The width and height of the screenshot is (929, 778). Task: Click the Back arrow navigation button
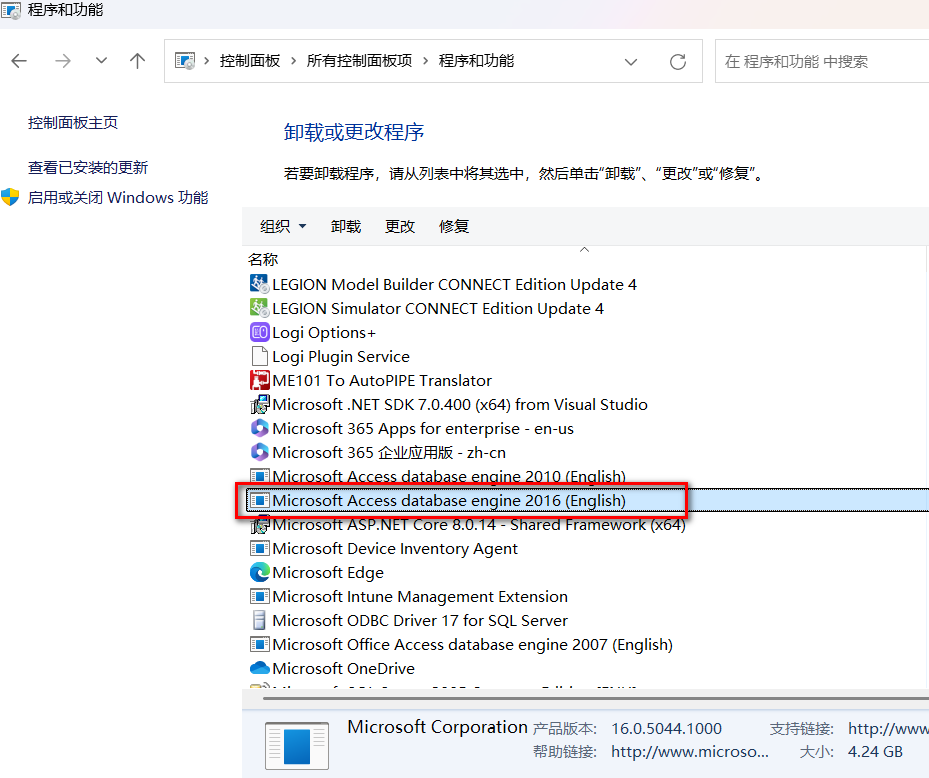tap(20, 60)
